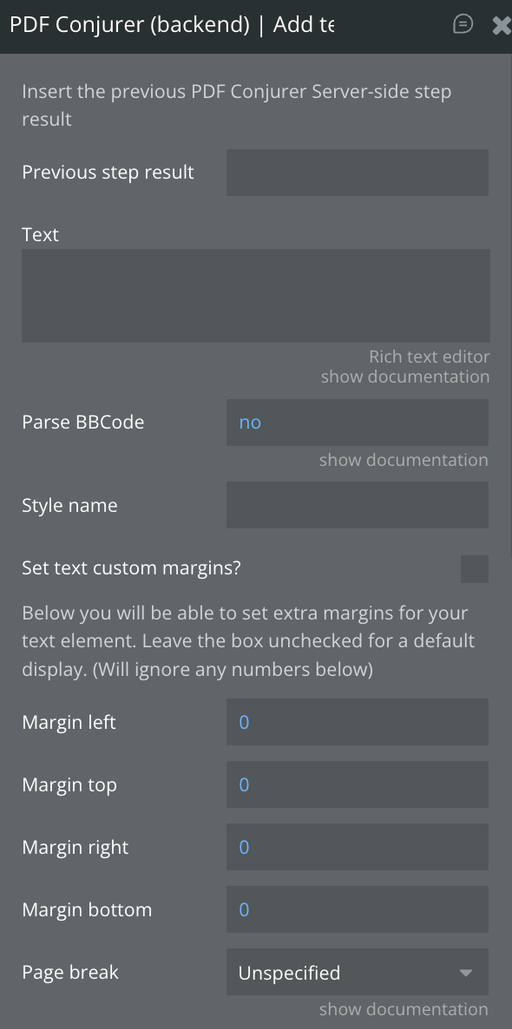The height and width of the screenshot is (1029, 512).
Task: Click the 'Set text custom margins?' label
Action: click(x=131, y=568)
